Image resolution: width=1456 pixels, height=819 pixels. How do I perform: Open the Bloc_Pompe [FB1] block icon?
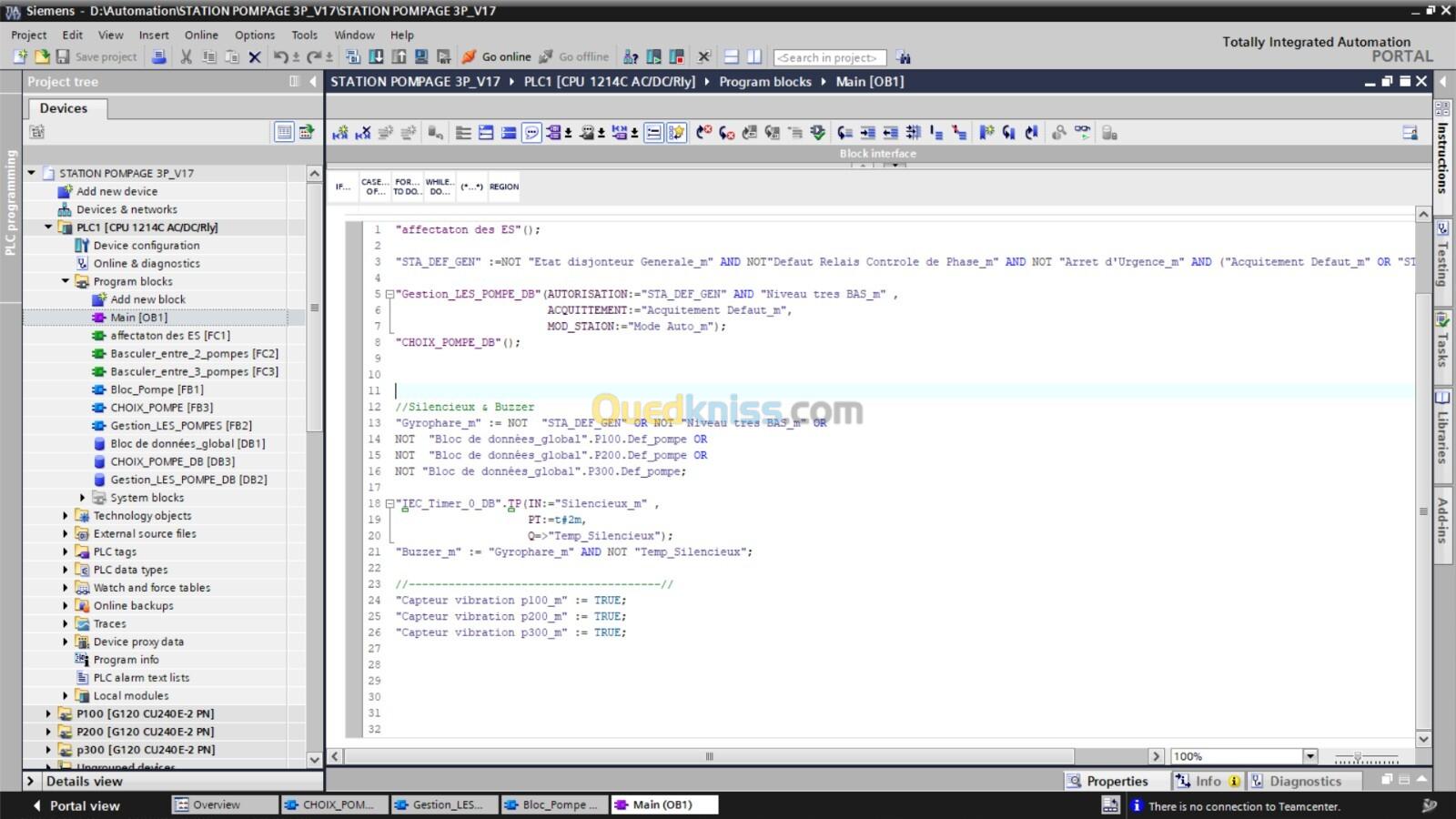tap(99, 389)
